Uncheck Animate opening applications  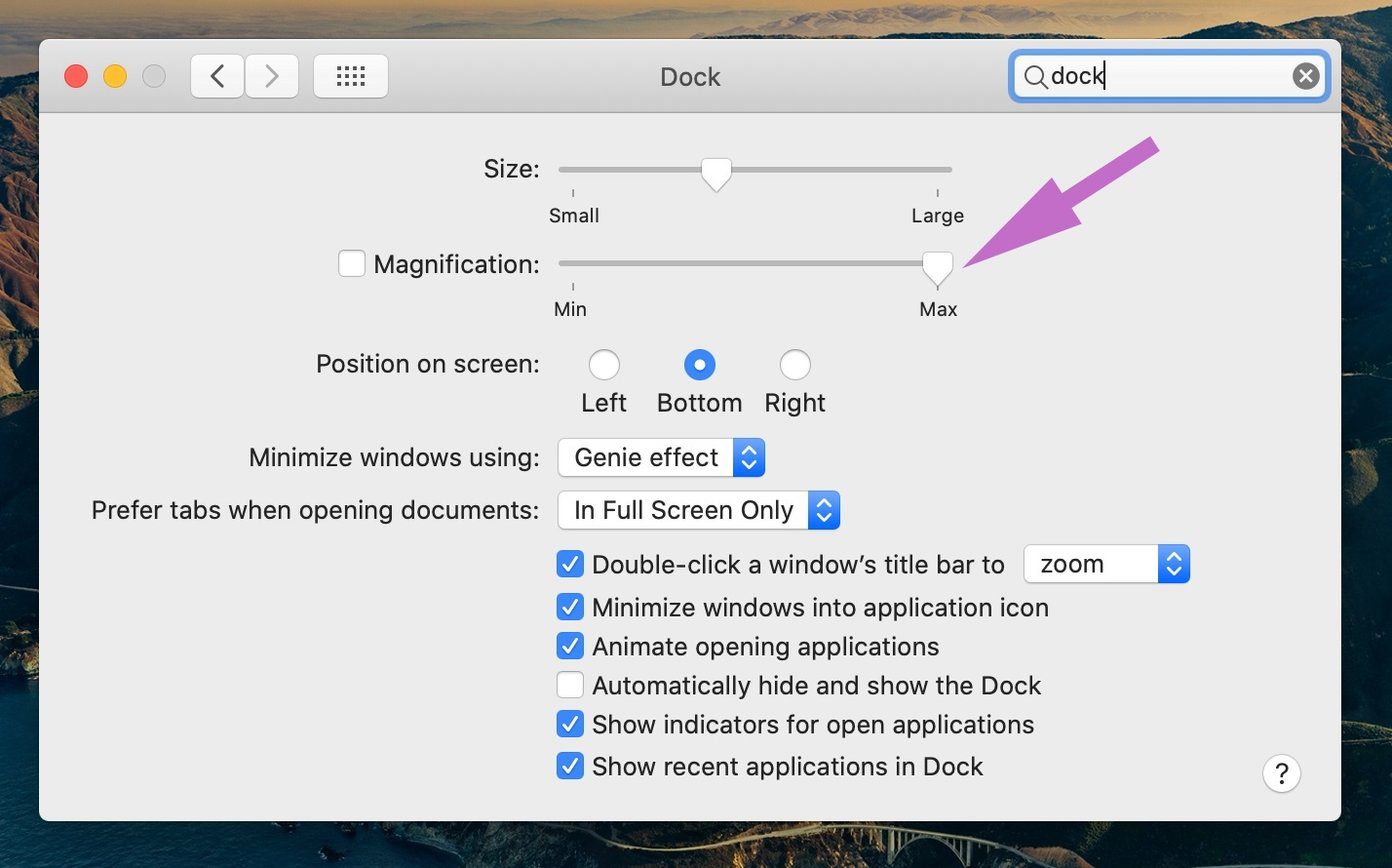(x=570, y=646)
